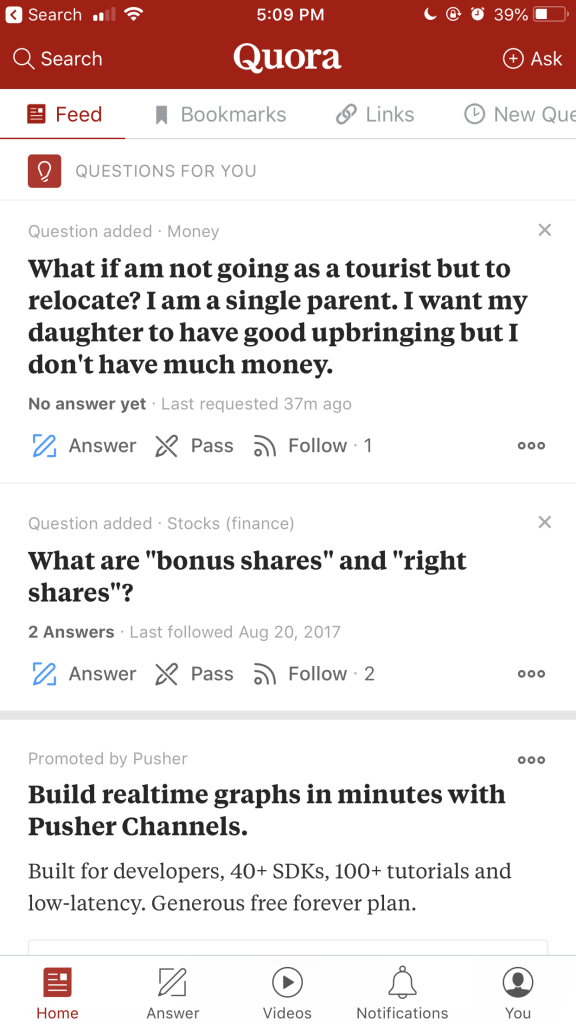
Task: Open more options on Pusher promoted post
Action: pos(531,760)
